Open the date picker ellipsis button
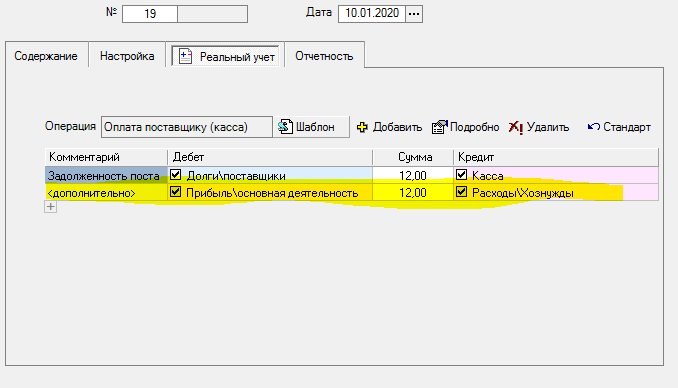The height and width of the screenshot is (388, 678). 414,14
